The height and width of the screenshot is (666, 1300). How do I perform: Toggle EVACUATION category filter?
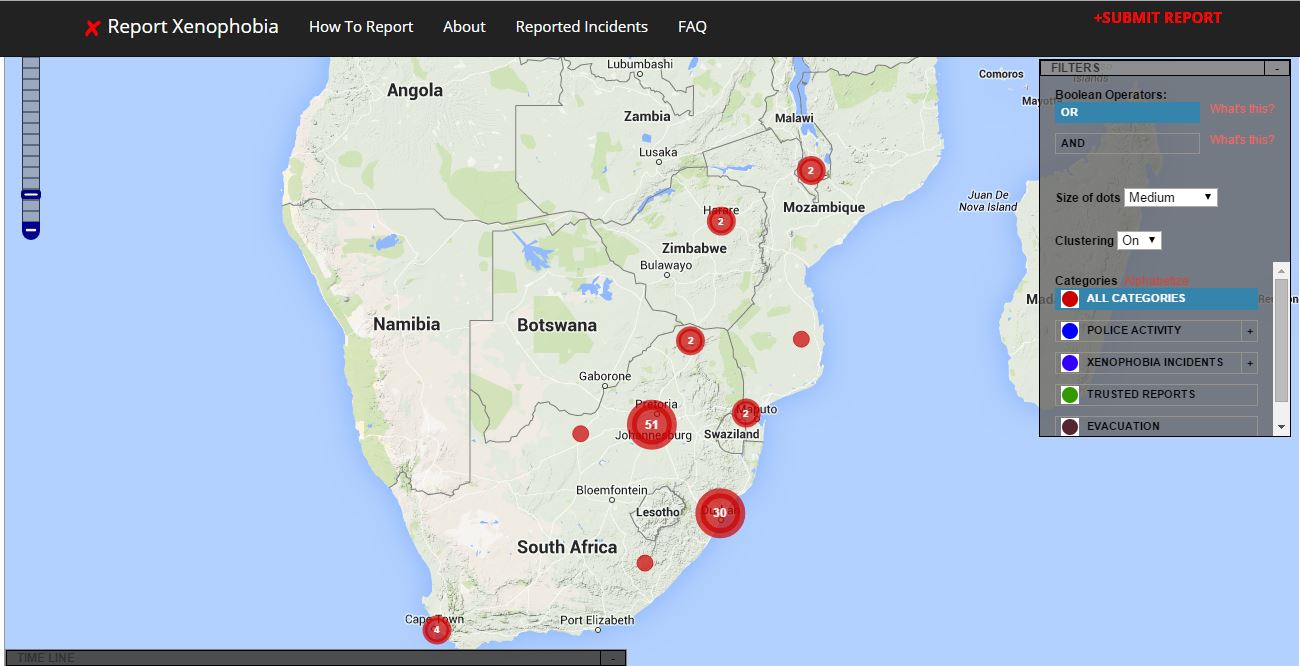tap(1156, 426)
